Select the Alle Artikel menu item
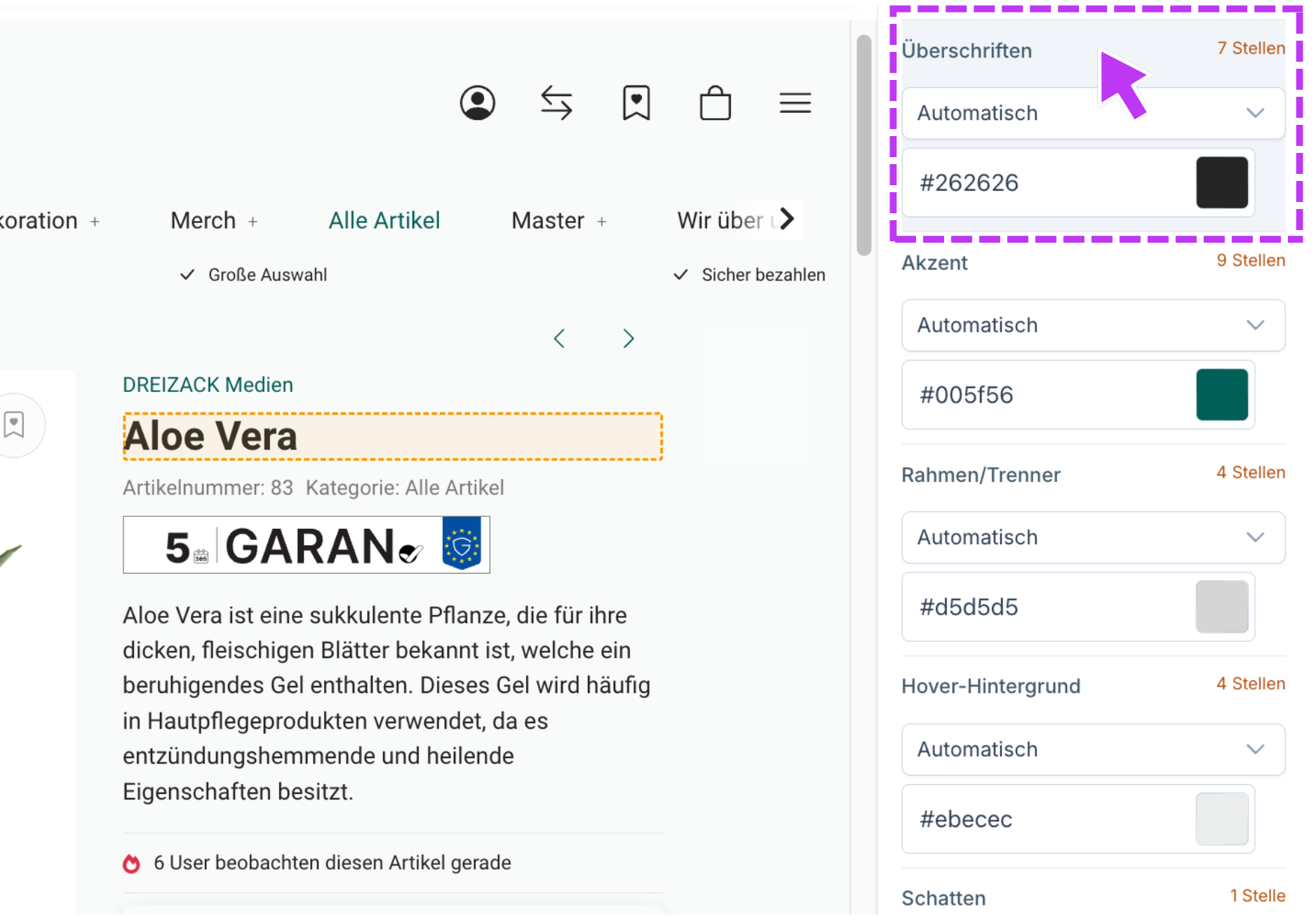 [384, 220]
